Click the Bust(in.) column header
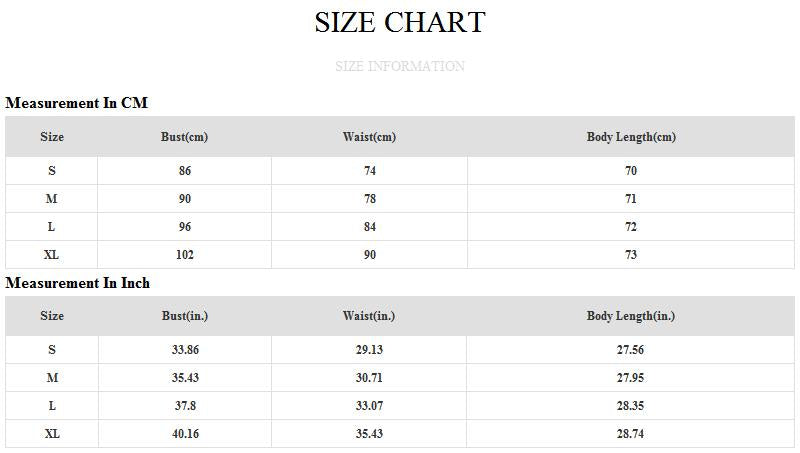Viewport: 800px width, 453px height. 184,316
